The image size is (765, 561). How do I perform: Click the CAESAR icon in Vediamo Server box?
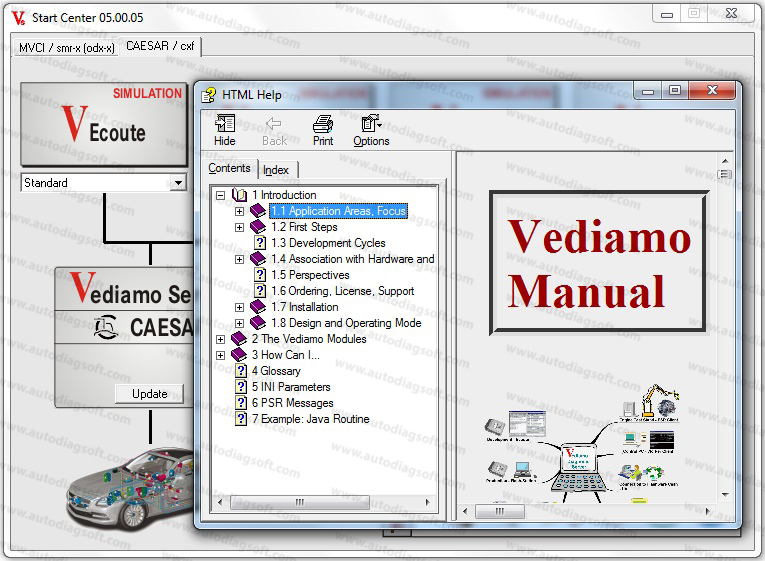point(106,327)
